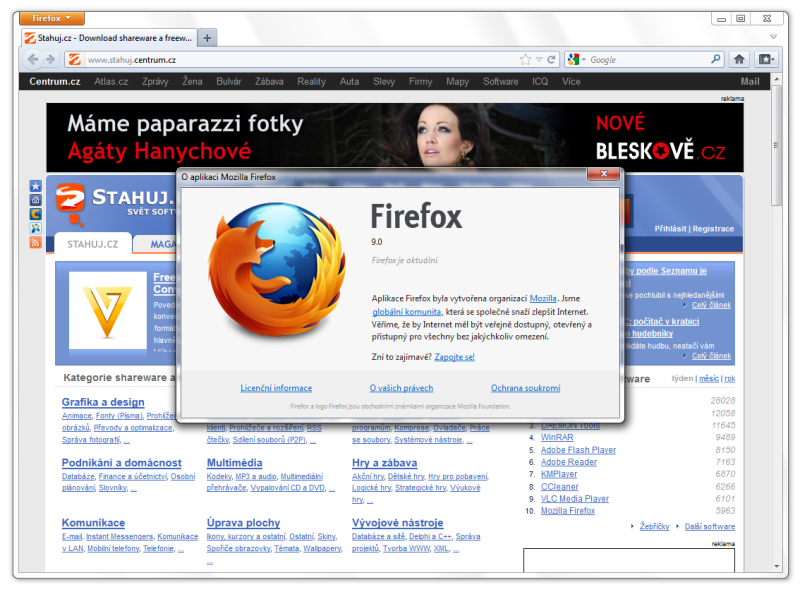Expand the Více navigation menu
The height and width of the screenshot is (592, 800).
pos(571,82)
